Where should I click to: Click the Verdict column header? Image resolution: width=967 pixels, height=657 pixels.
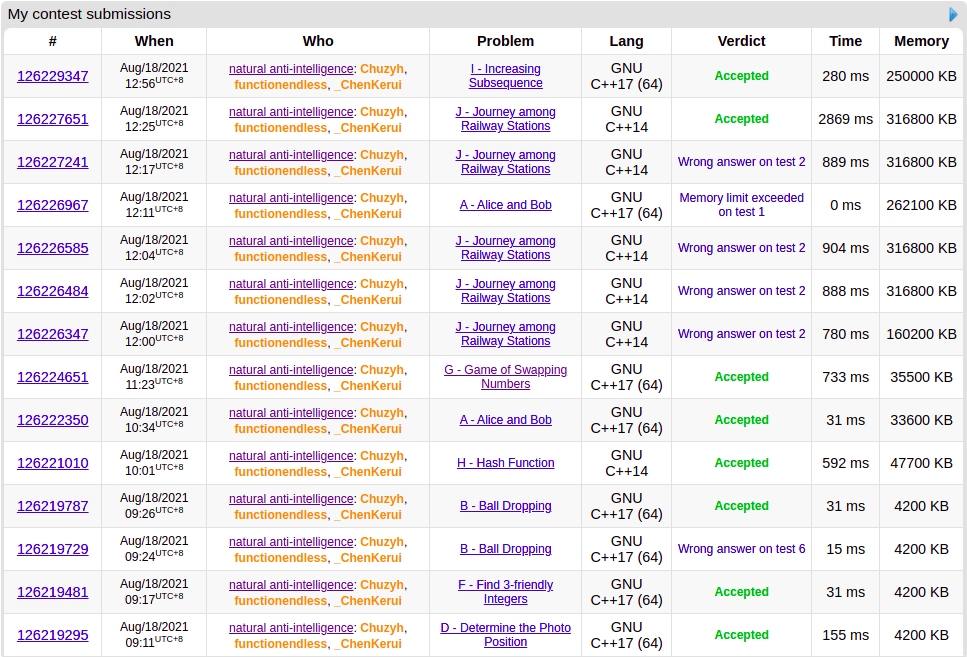(x=741, y=41)
